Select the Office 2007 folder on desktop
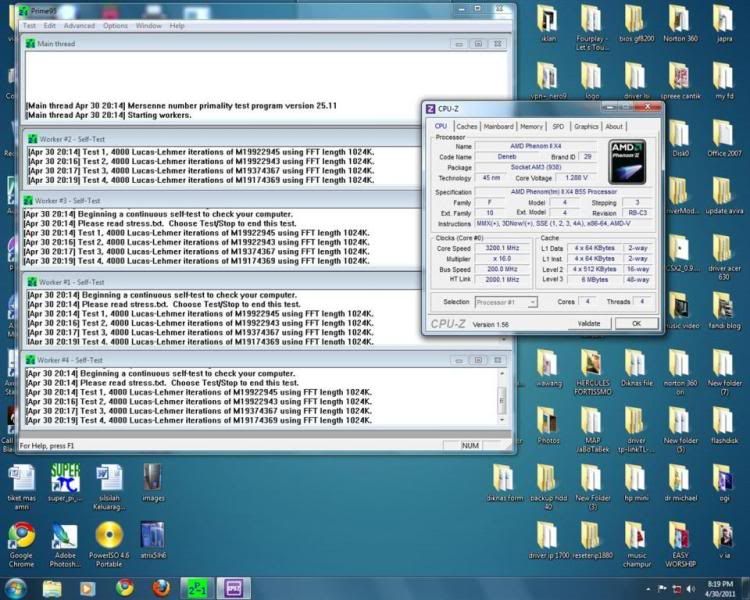This screenshot has height=600, width=750. pyautogui.click(x=724, y=139)
